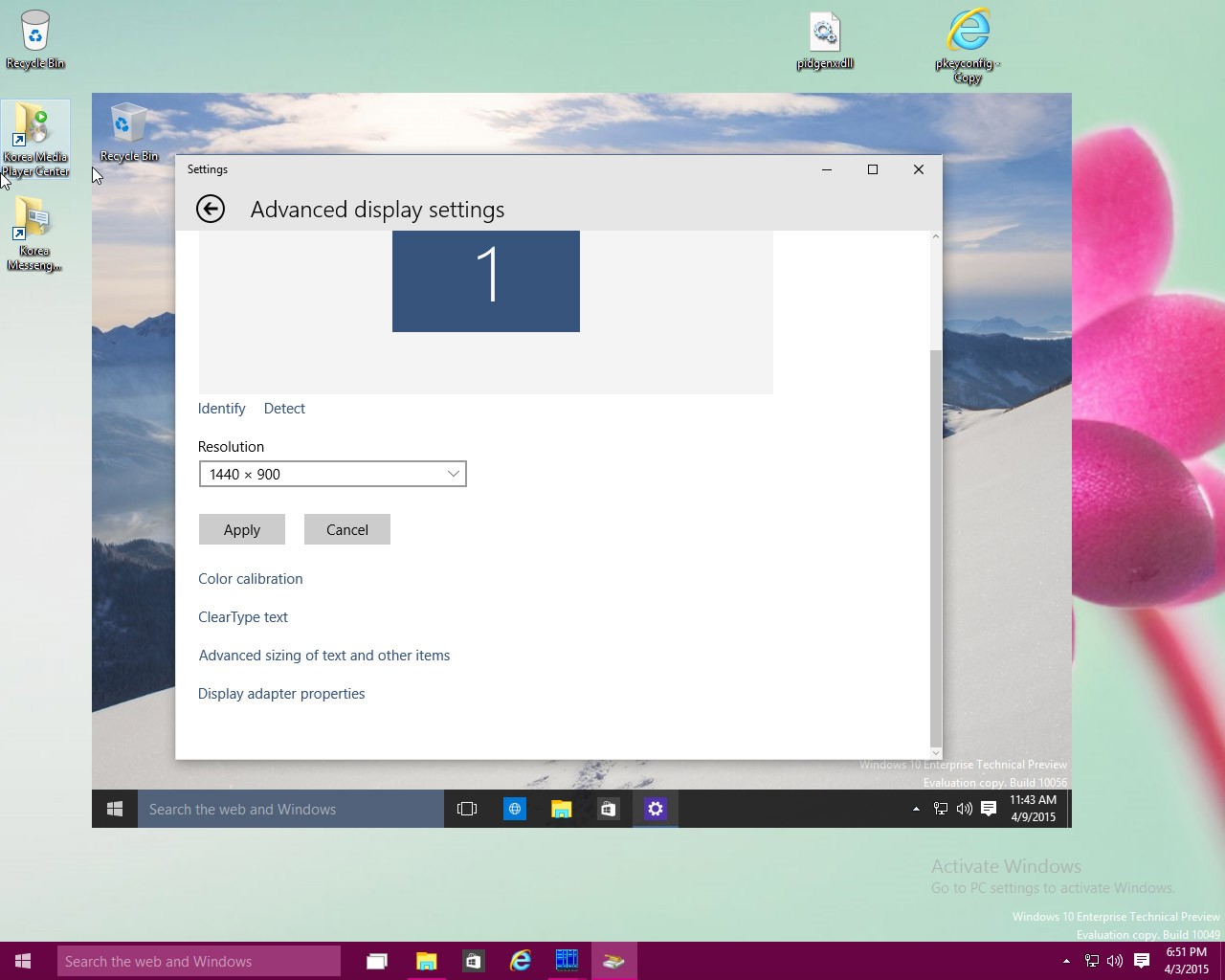
Task: Open the Display adapter properties link
Action: (281, 693)
